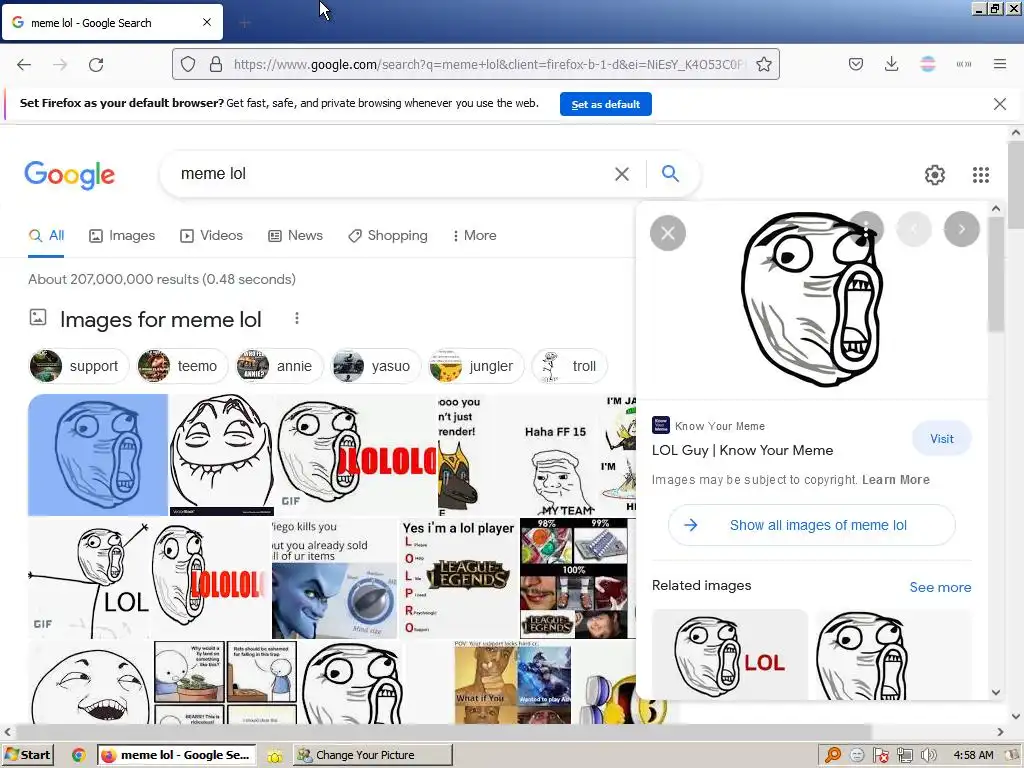The width and height of the screenshot is (1024, 768).
Task: Go back with the browser back arrow
Action: coord(24,65)
